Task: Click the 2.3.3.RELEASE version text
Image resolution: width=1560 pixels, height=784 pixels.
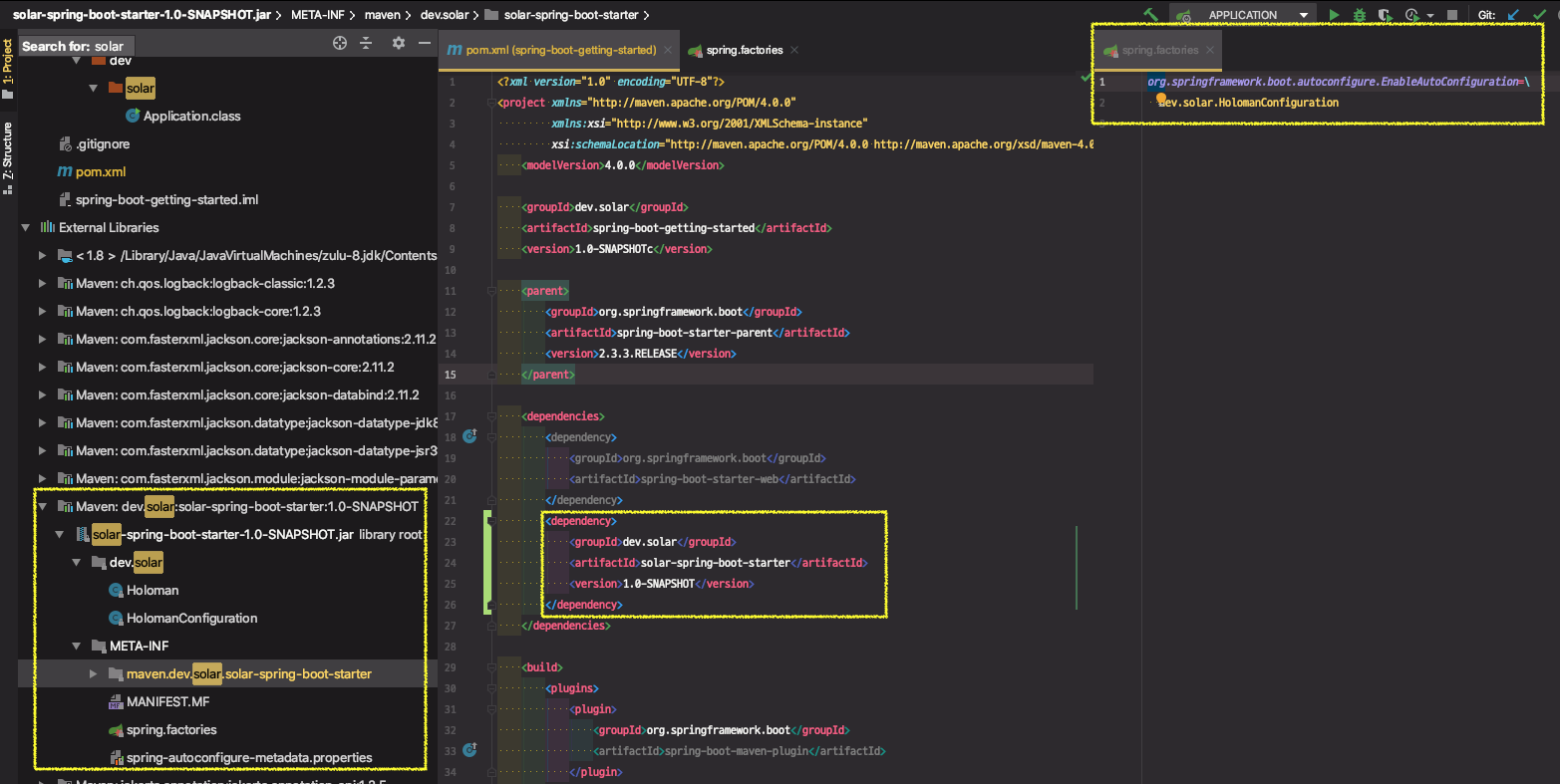Action: (x=637, y=354)
